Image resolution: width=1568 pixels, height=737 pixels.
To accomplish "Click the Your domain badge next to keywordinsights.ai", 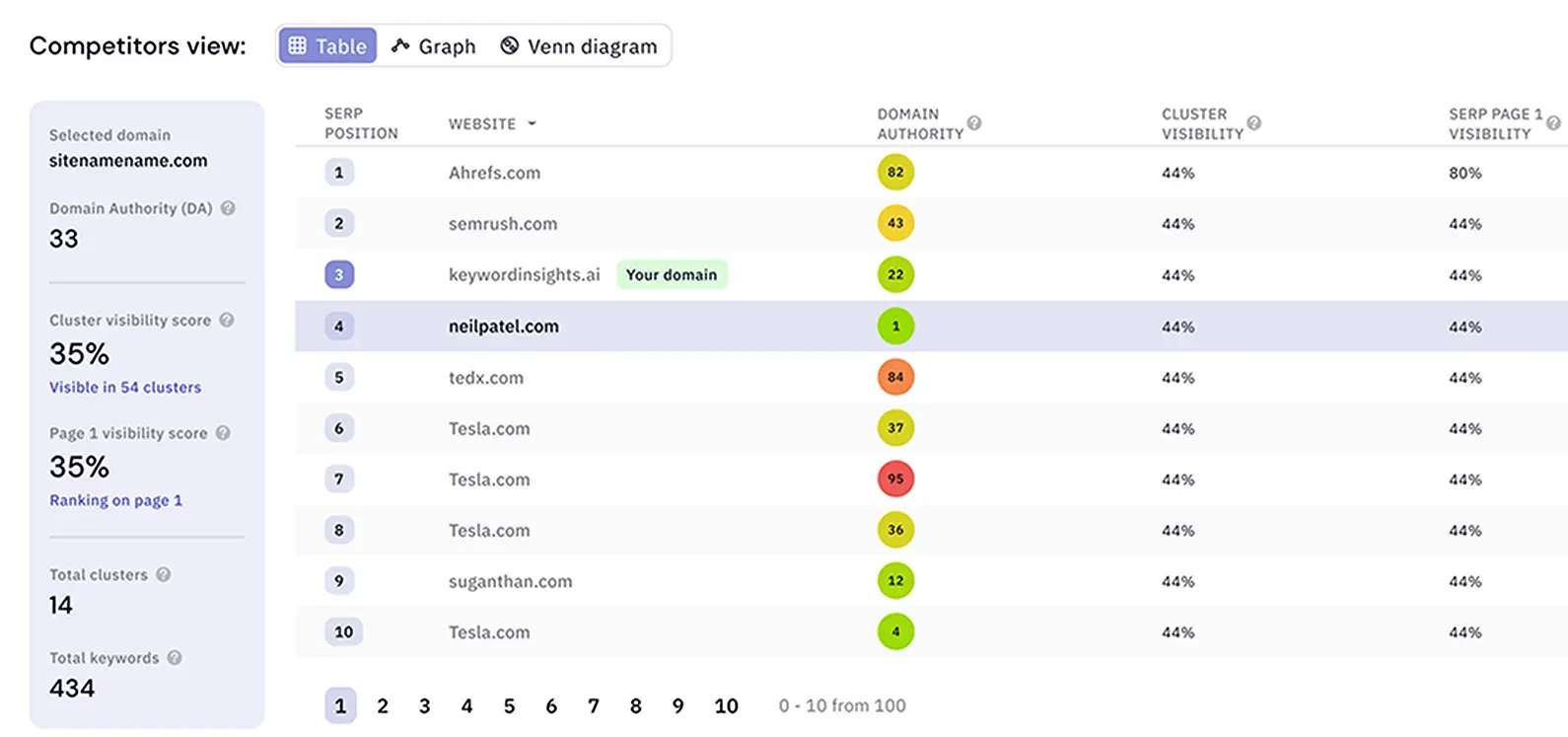I will pos(672,274).
